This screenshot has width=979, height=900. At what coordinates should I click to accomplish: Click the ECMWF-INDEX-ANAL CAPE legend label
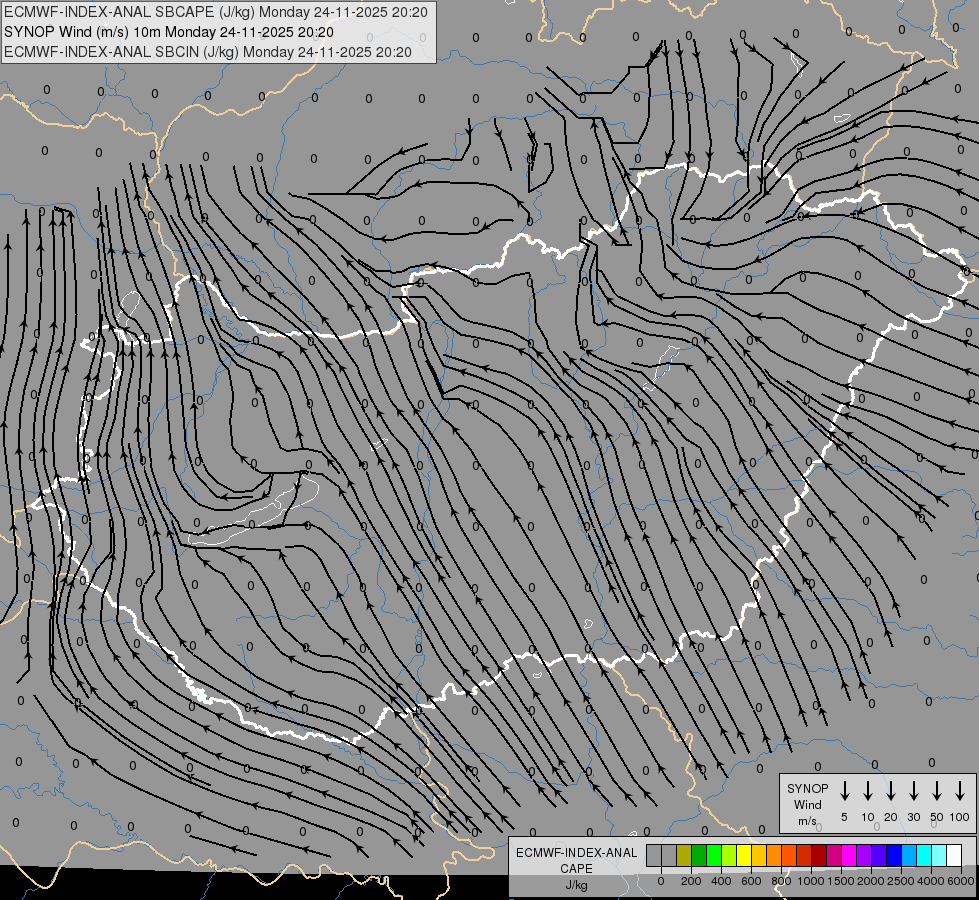(576, 860)
